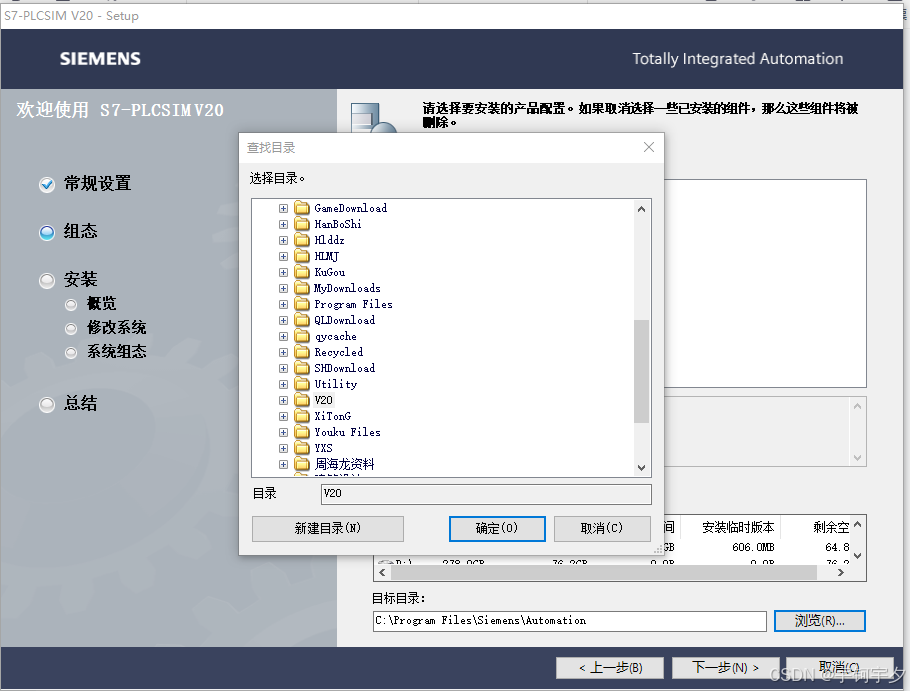Click the Hlddz folder icon

302,240
